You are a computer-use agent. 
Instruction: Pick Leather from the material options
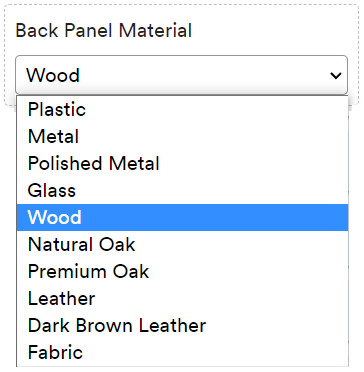[182, 298]
